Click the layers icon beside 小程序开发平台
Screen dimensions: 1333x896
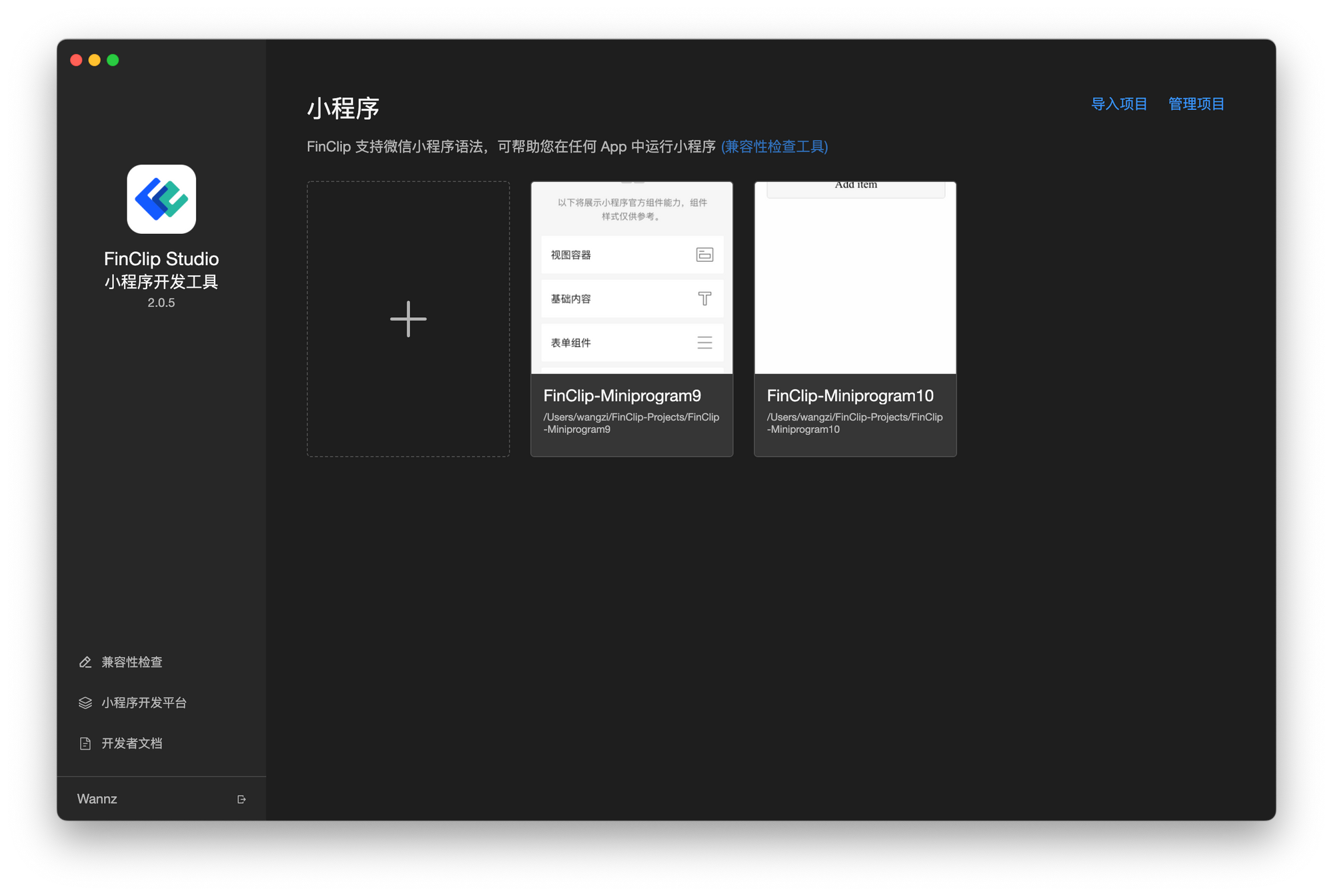click(85, 703)
